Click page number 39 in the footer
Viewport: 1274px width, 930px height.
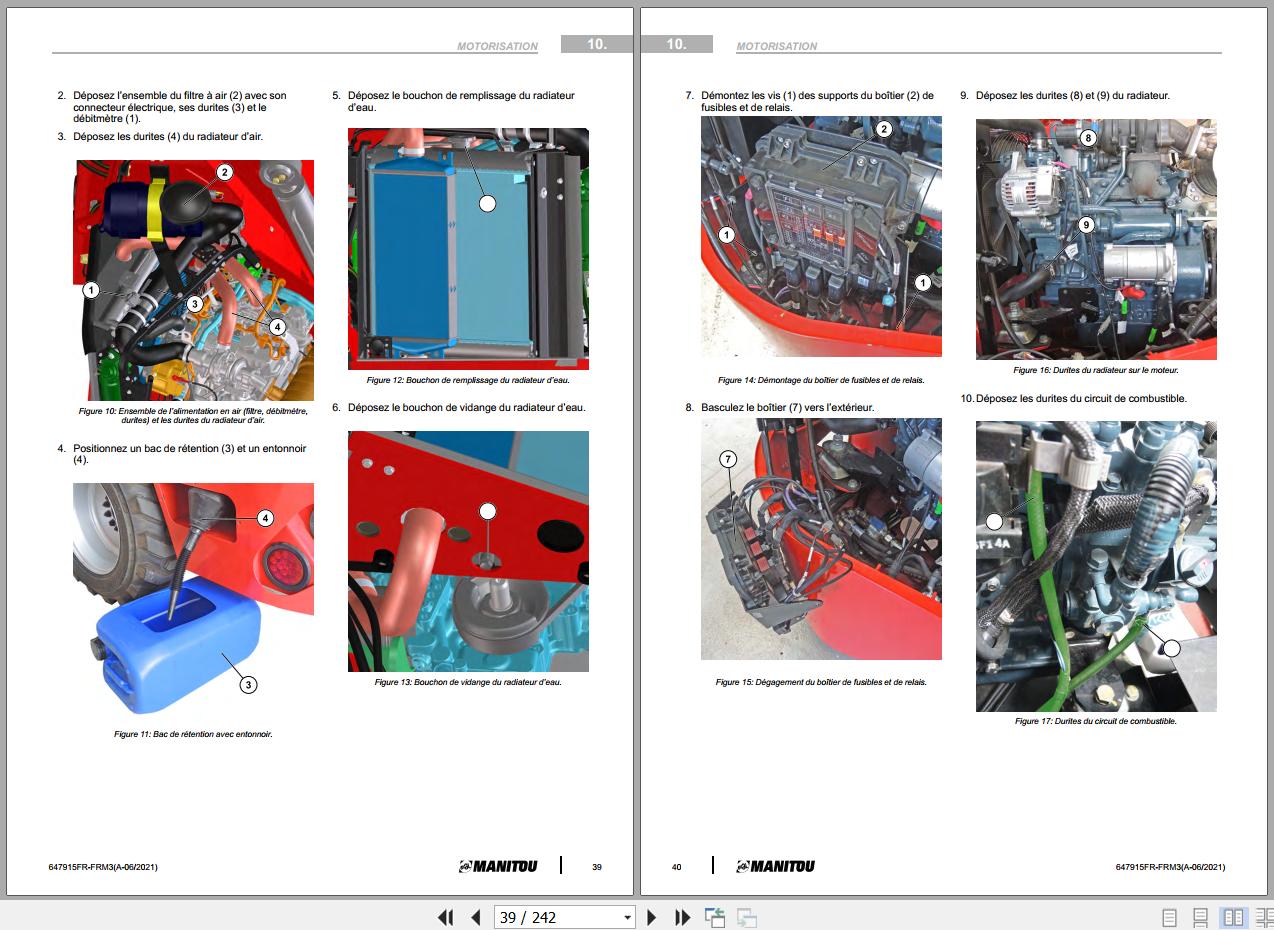(597, 867)
